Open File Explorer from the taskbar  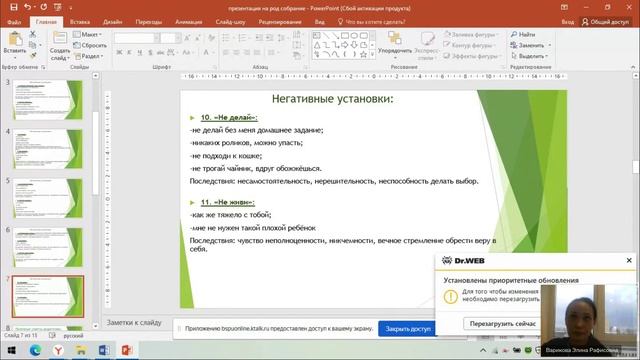tap(81, 350)
